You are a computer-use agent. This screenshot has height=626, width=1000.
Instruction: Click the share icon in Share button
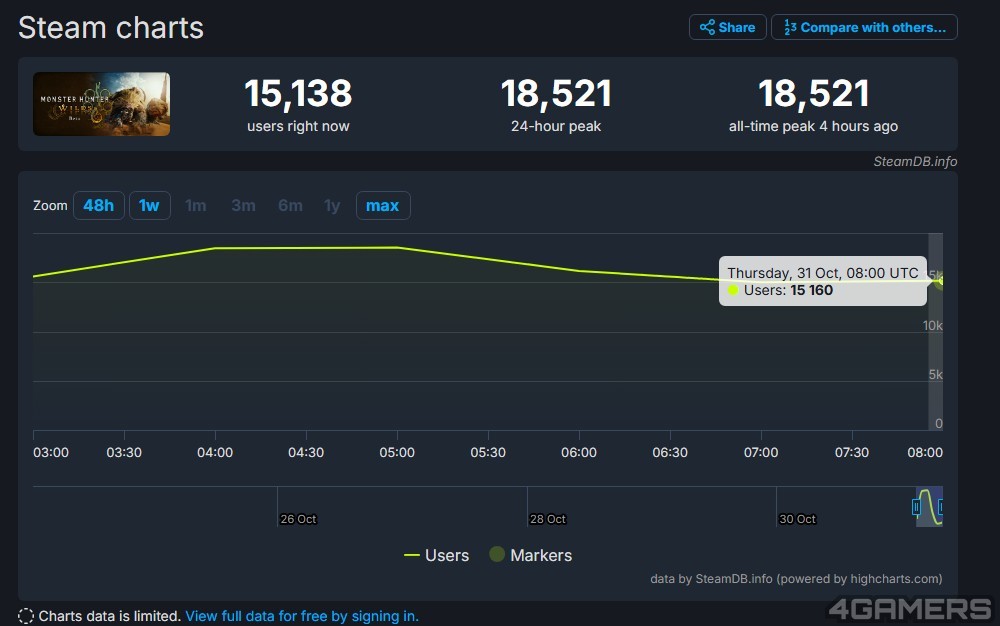pyautogui.click(x=707, y=27)
